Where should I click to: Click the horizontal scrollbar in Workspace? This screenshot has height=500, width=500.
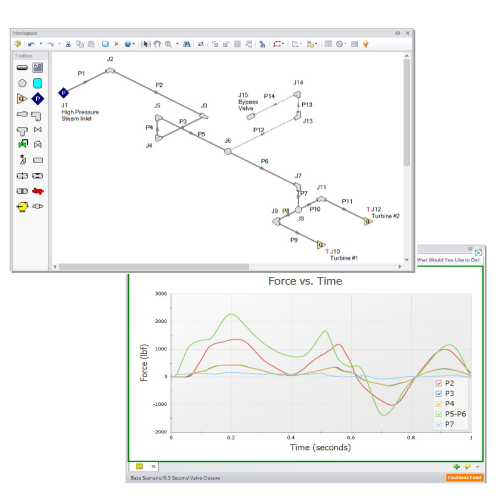154,267
